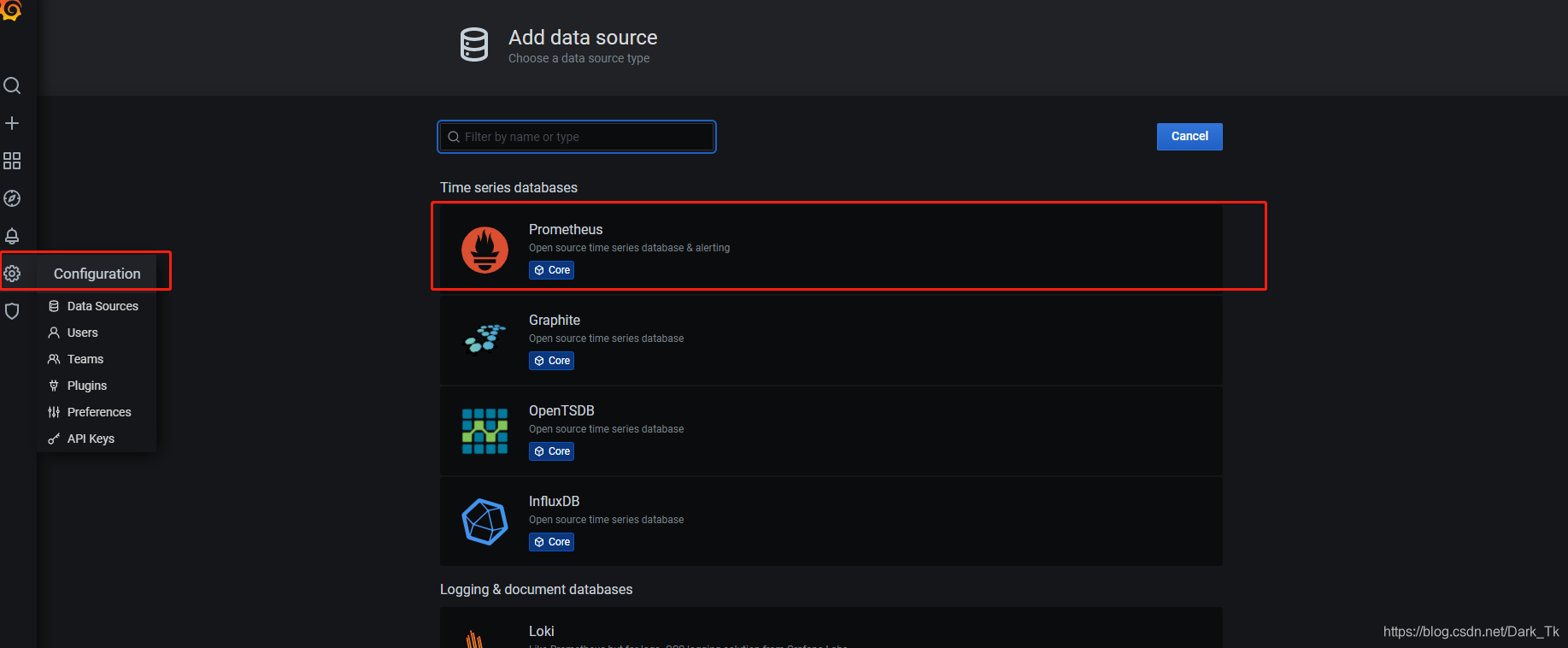Select the OpenTSDB data source title
1568x648 pixels.
click(561, 410)
